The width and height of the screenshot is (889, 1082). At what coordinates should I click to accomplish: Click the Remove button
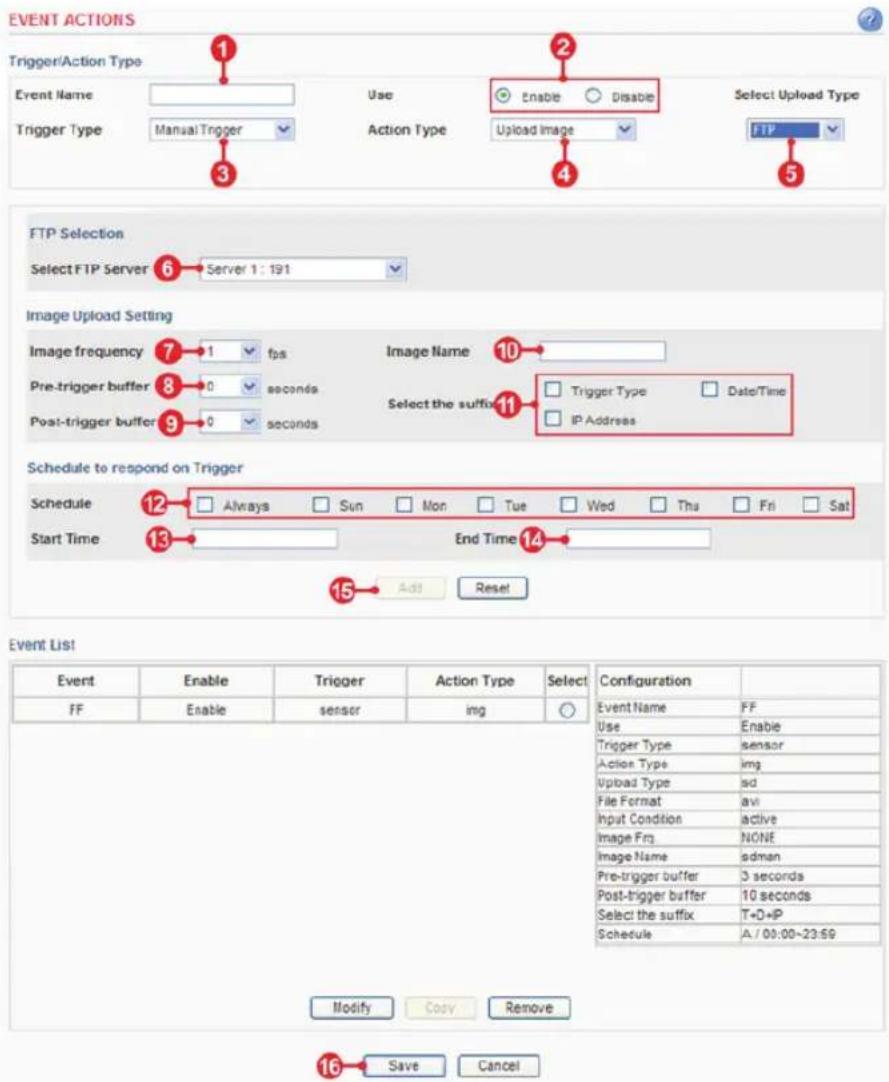pos(529,1008)
